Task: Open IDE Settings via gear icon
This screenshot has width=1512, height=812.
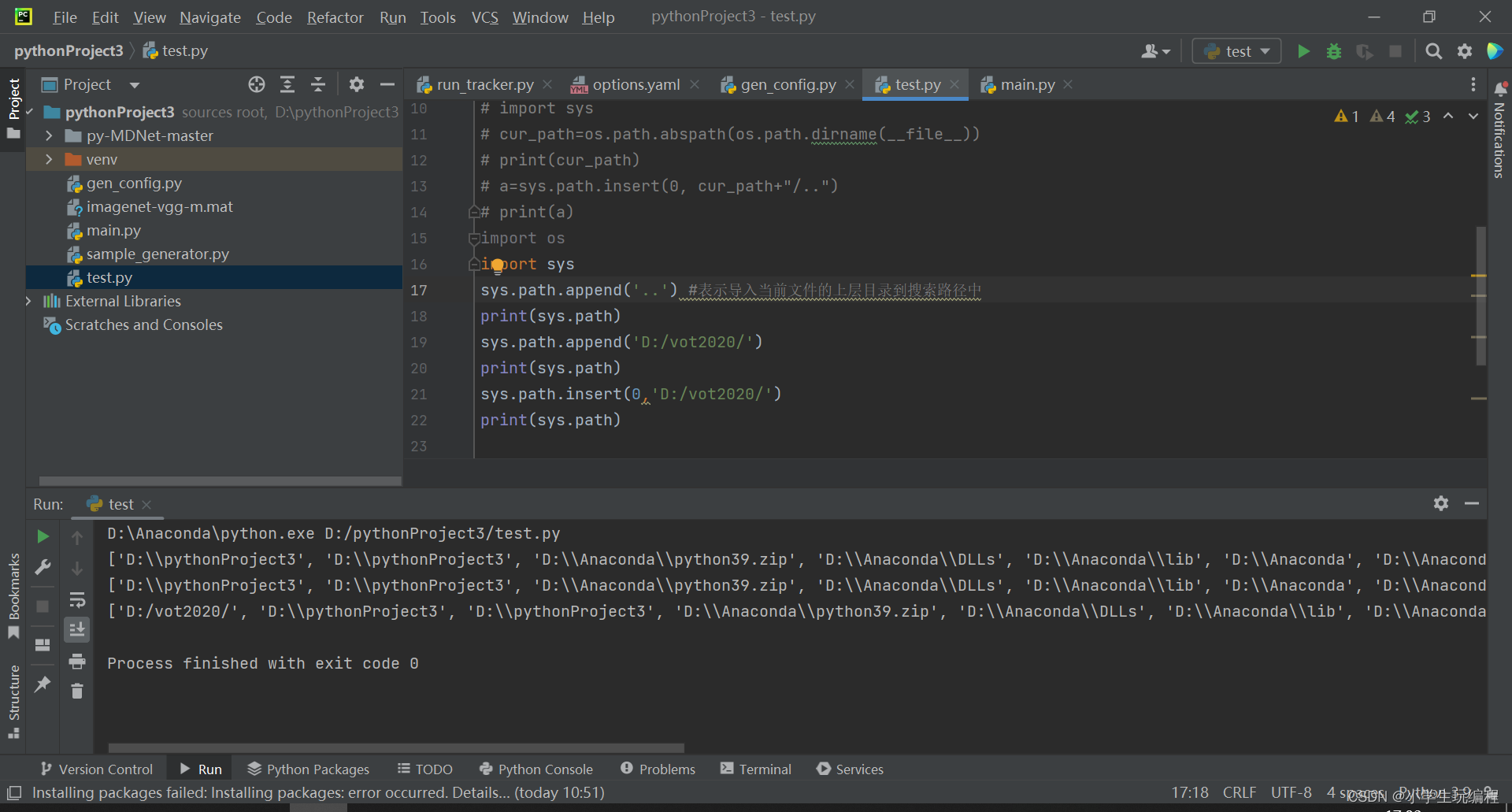Action: pos(1465,50)
